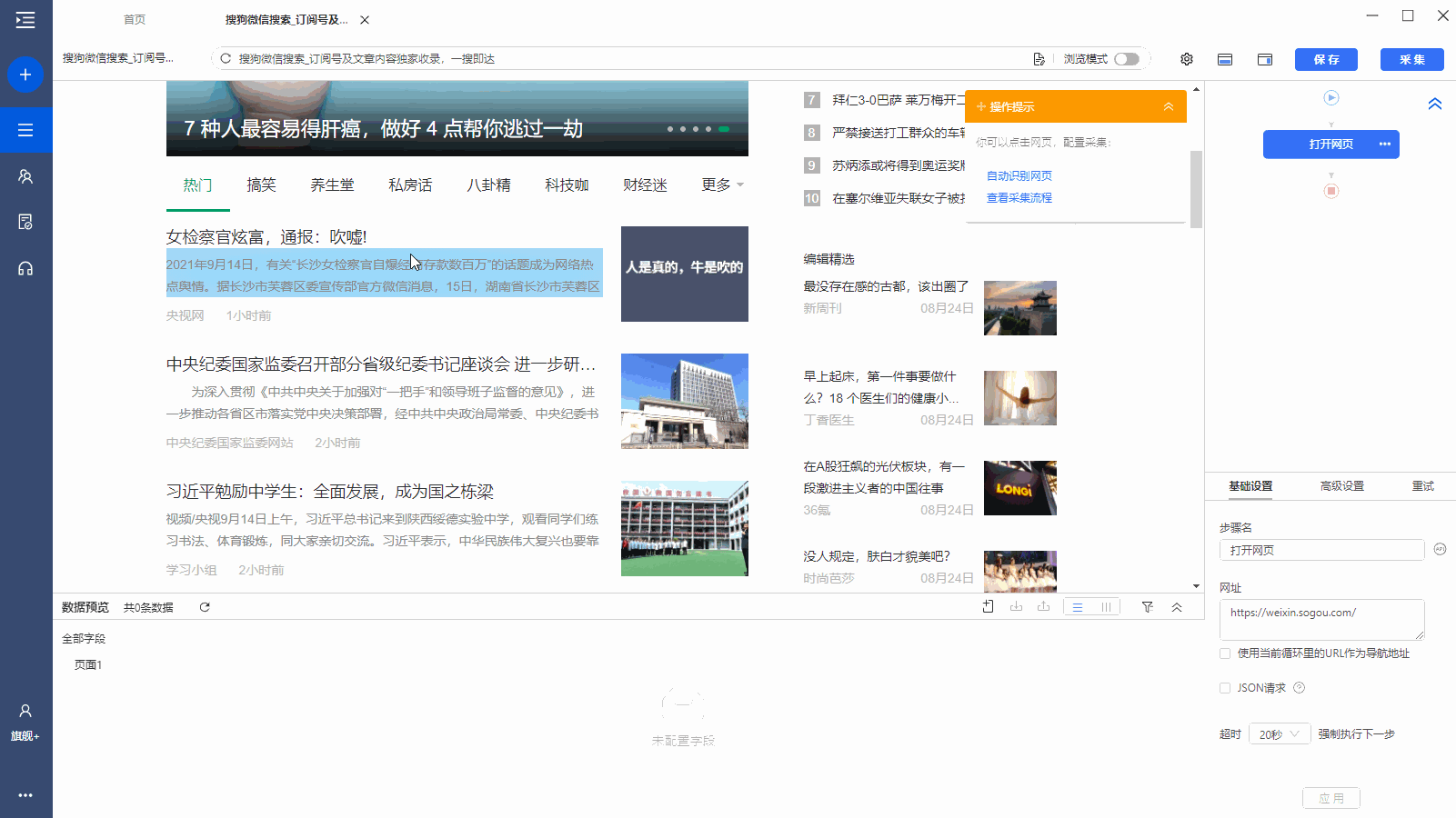Click the 保存 button
Screen dimensions: 1456x818
pyautogui.click(x=1326, y=60)
